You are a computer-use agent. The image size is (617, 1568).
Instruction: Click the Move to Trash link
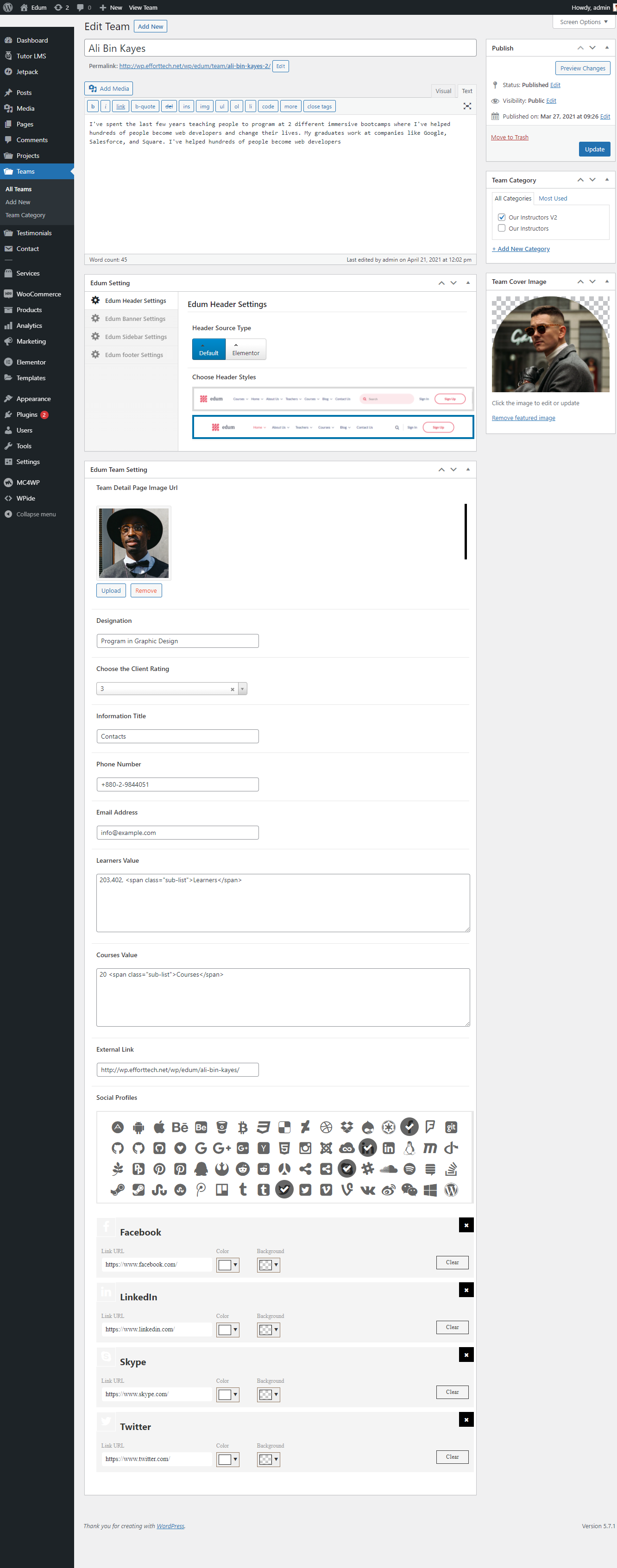[509, 138]
